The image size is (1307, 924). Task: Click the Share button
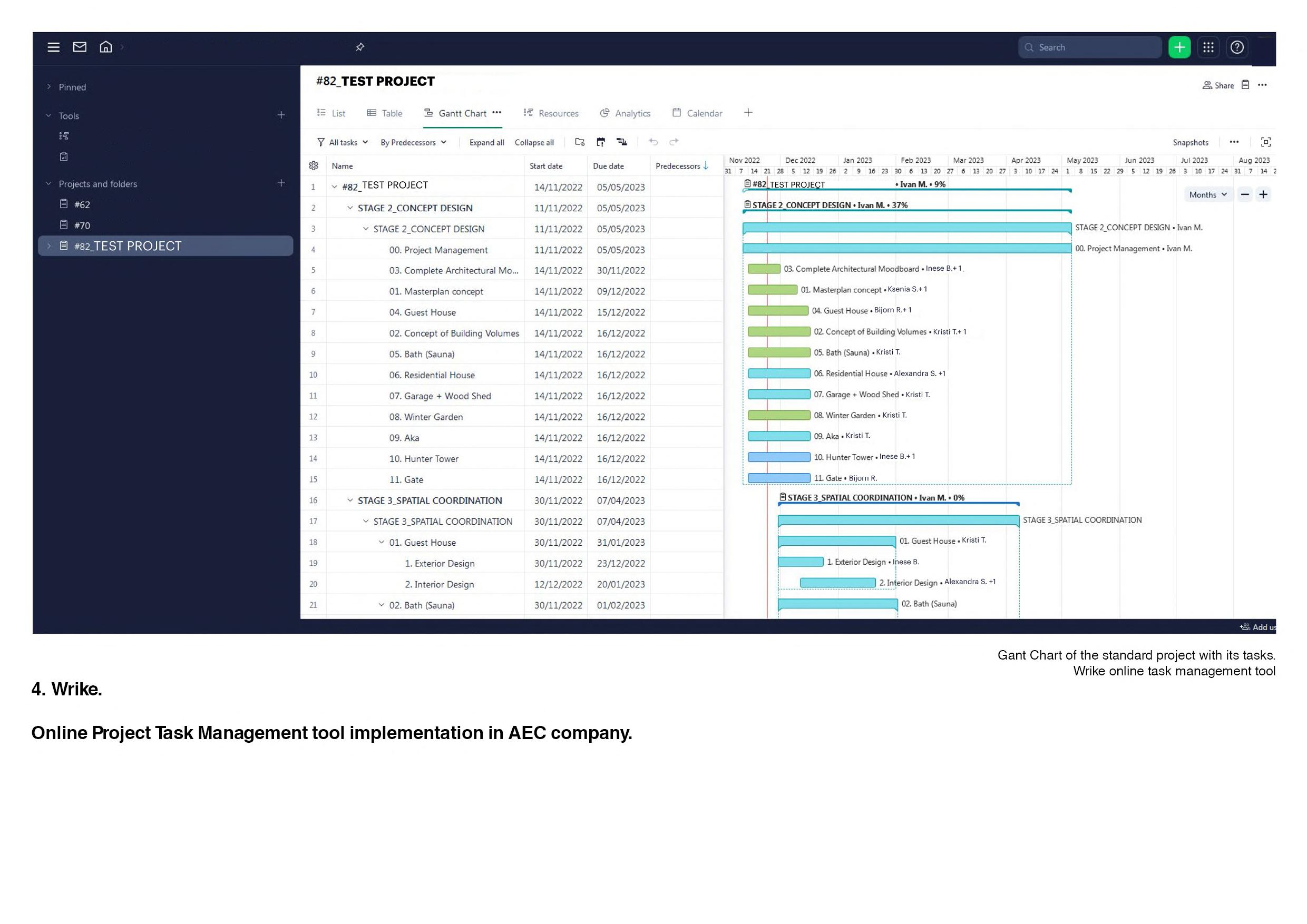(1218, 85)
